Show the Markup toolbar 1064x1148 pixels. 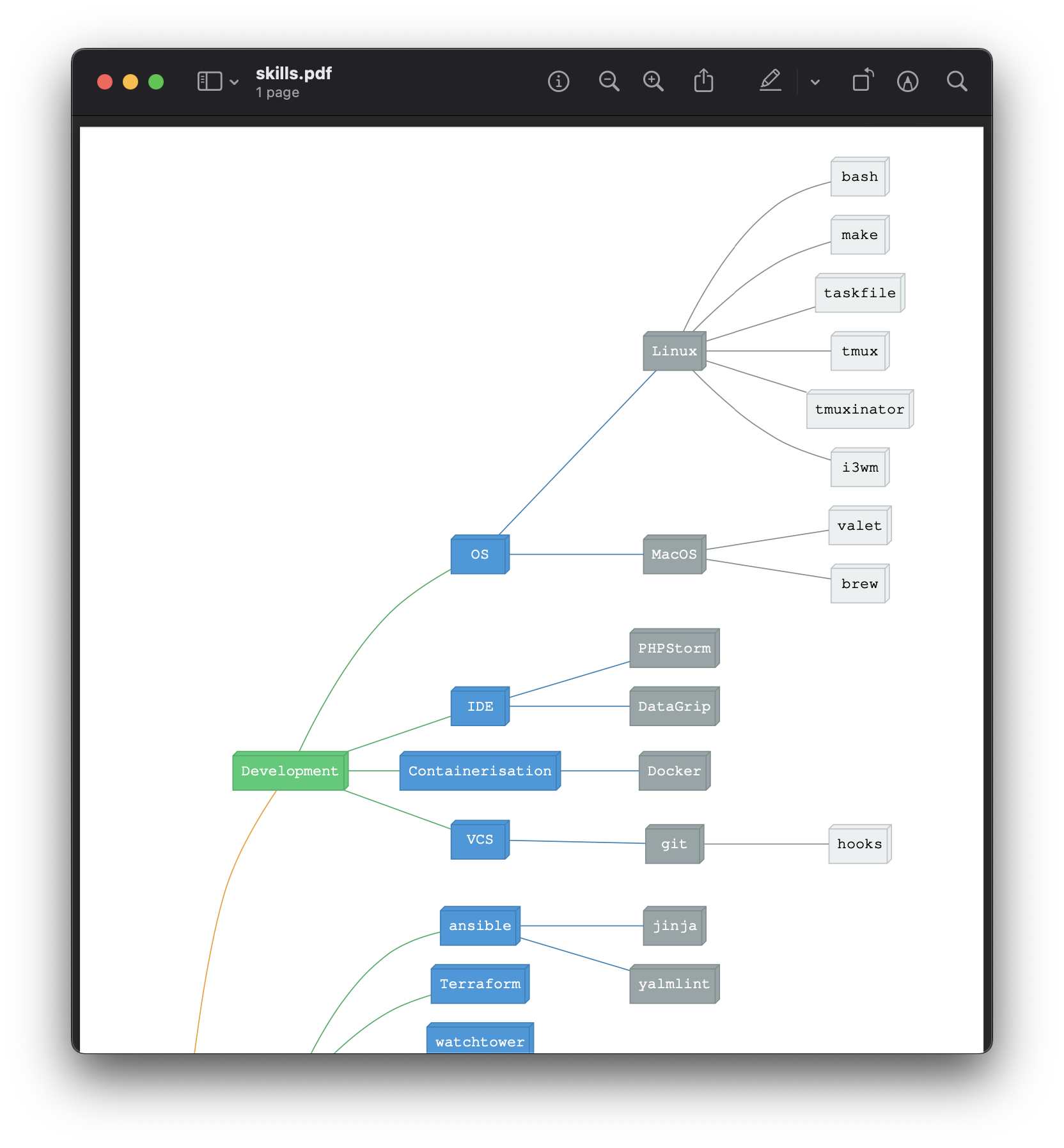pyautogui.click(x=908, y=81)
